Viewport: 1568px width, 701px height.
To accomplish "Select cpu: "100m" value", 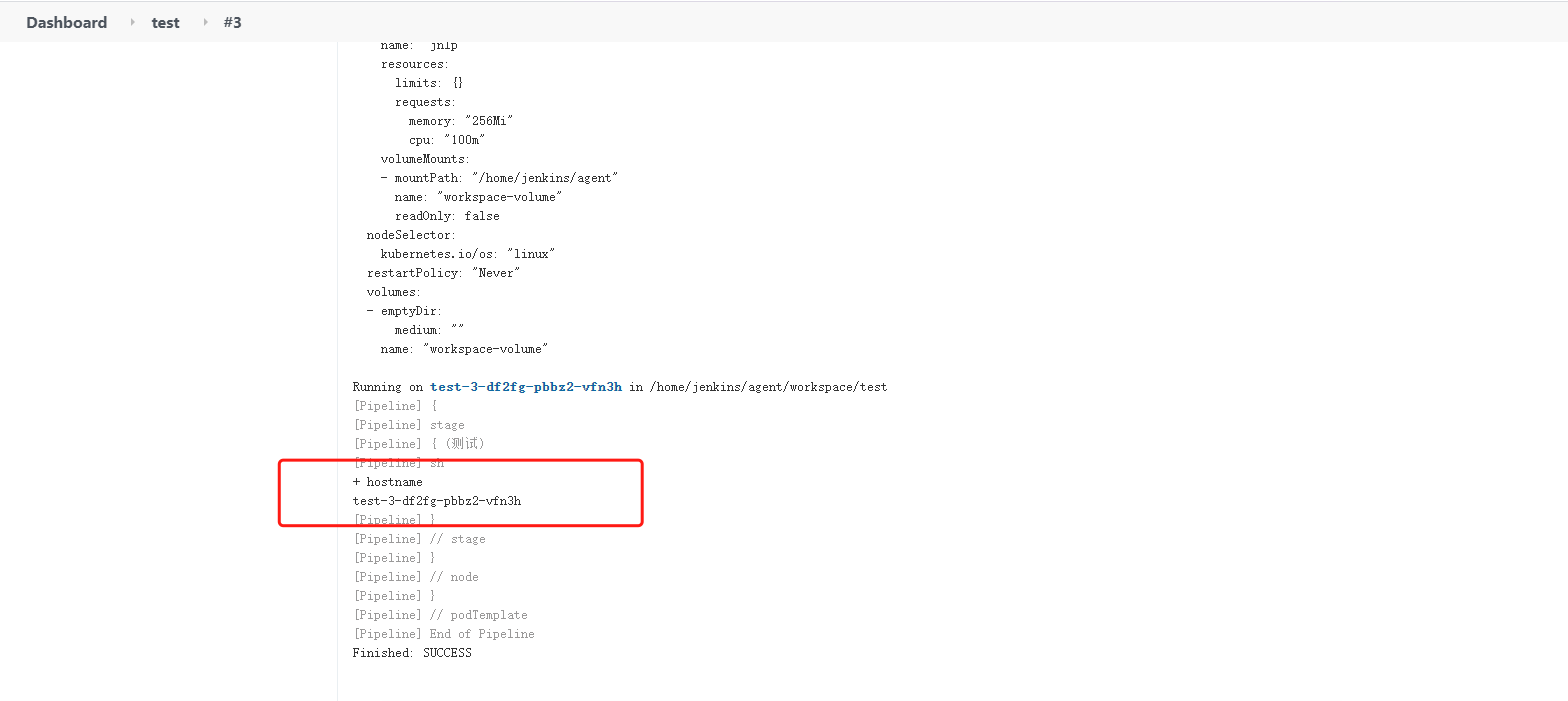I will tap(446, 140).
